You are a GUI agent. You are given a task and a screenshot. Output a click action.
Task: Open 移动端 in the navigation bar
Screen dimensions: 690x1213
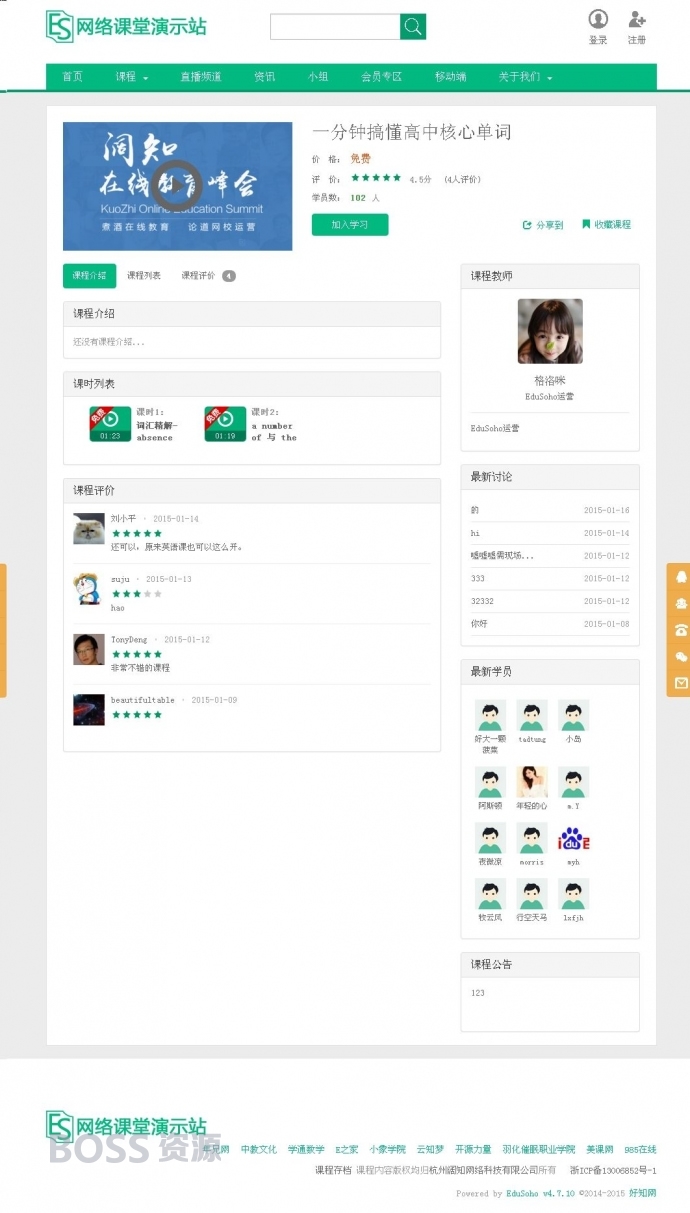click(450, 77)
